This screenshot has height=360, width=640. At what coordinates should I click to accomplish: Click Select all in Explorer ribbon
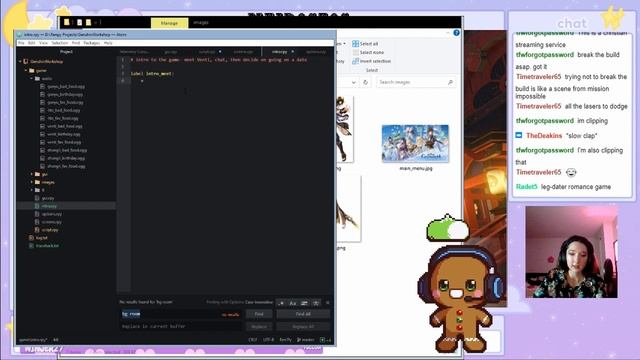pos(365,44)
